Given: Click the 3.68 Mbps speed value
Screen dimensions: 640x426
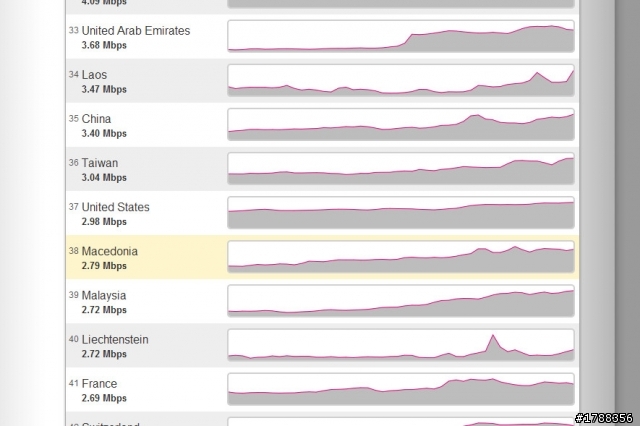Looking at the screenshot, I should point(104,45).
